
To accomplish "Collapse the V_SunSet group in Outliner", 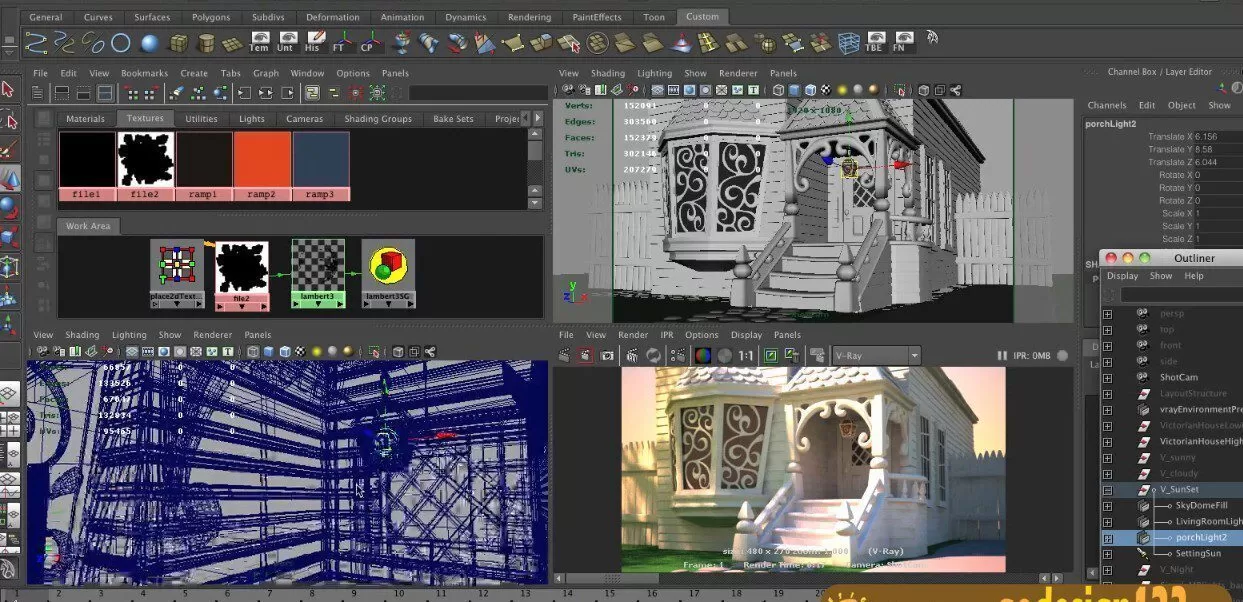I will tap(1107, 490).
